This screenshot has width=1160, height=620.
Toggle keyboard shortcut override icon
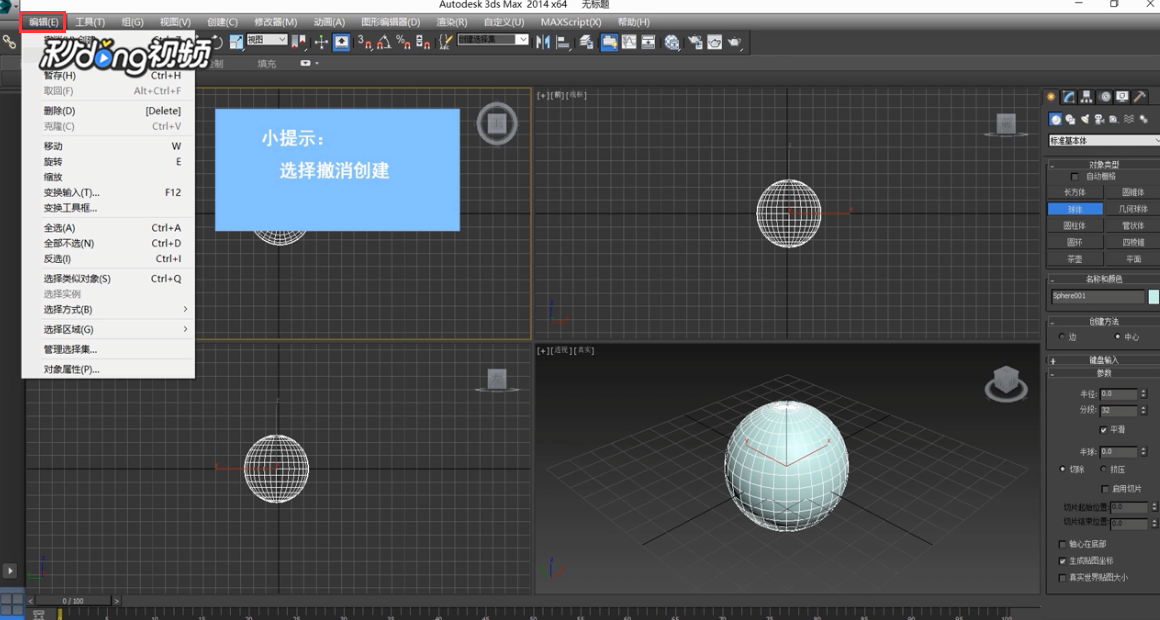pyautogui.click(x=341, y=42)
